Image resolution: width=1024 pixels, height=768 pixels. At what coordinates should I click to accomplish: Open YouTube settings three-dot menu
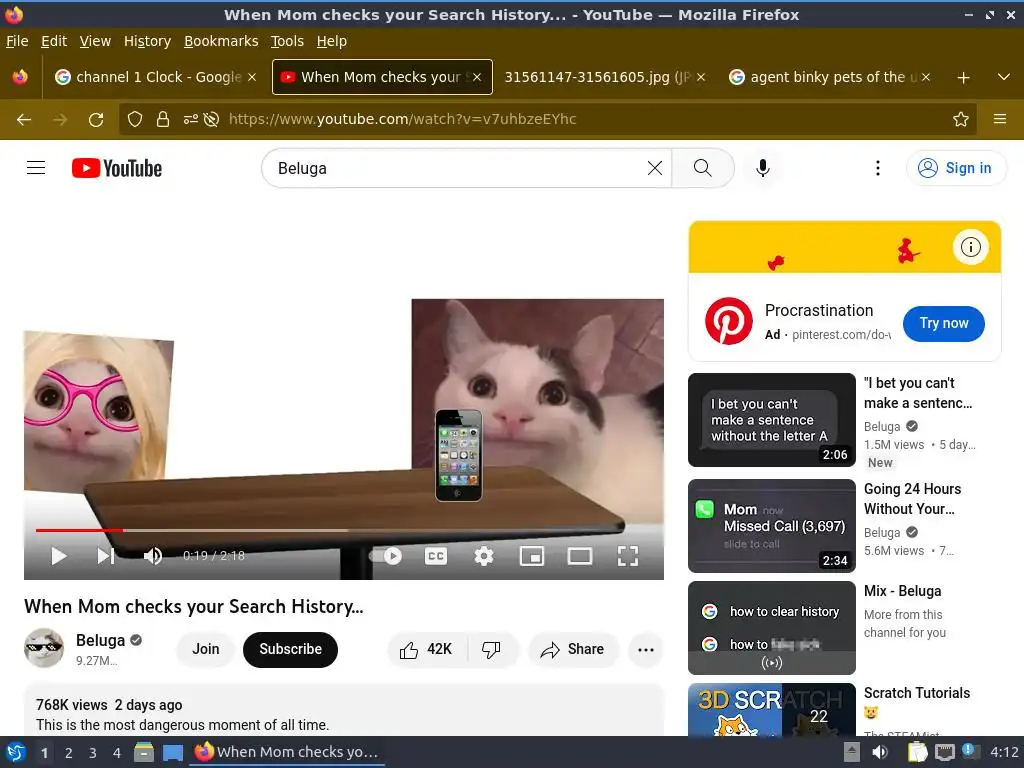tap(878, 168)
